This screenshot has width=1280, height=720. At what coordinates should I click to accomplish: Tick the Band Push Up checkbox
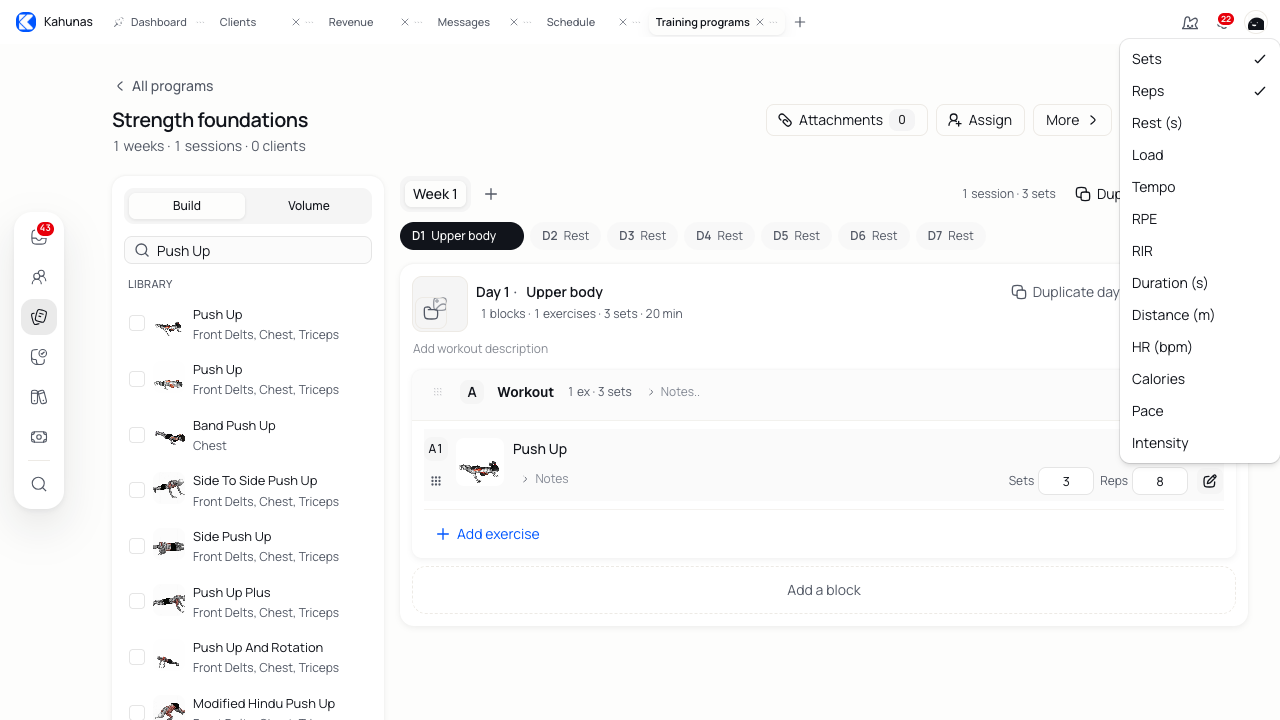click(137, 435)
